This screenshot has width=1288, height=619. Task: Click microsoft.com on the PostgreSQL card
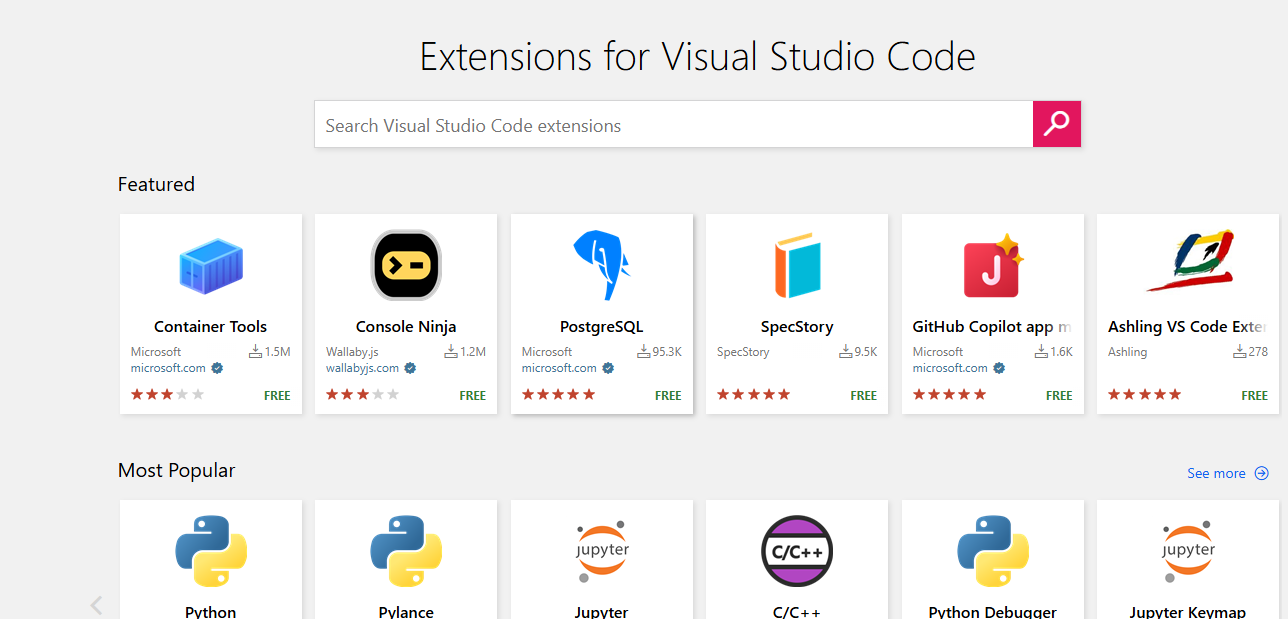tap(559, 368)
